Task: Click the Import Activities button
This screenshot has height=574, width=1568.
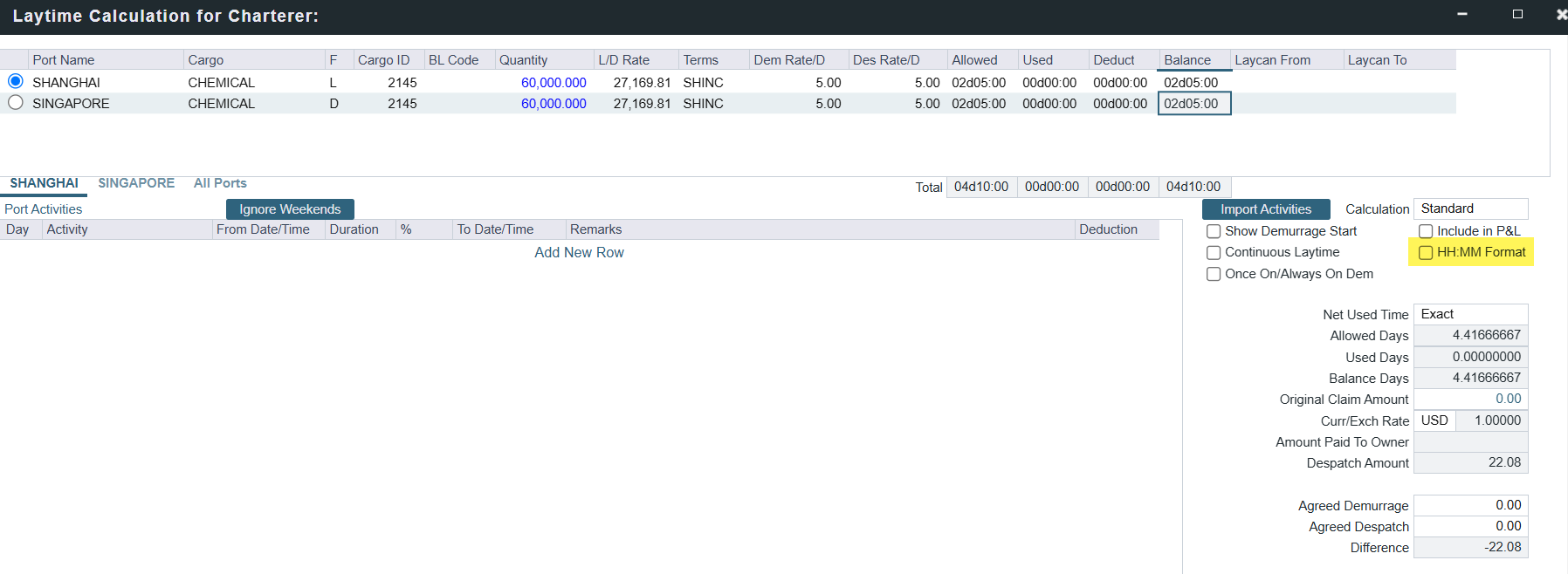Action: pos(1265,209)
